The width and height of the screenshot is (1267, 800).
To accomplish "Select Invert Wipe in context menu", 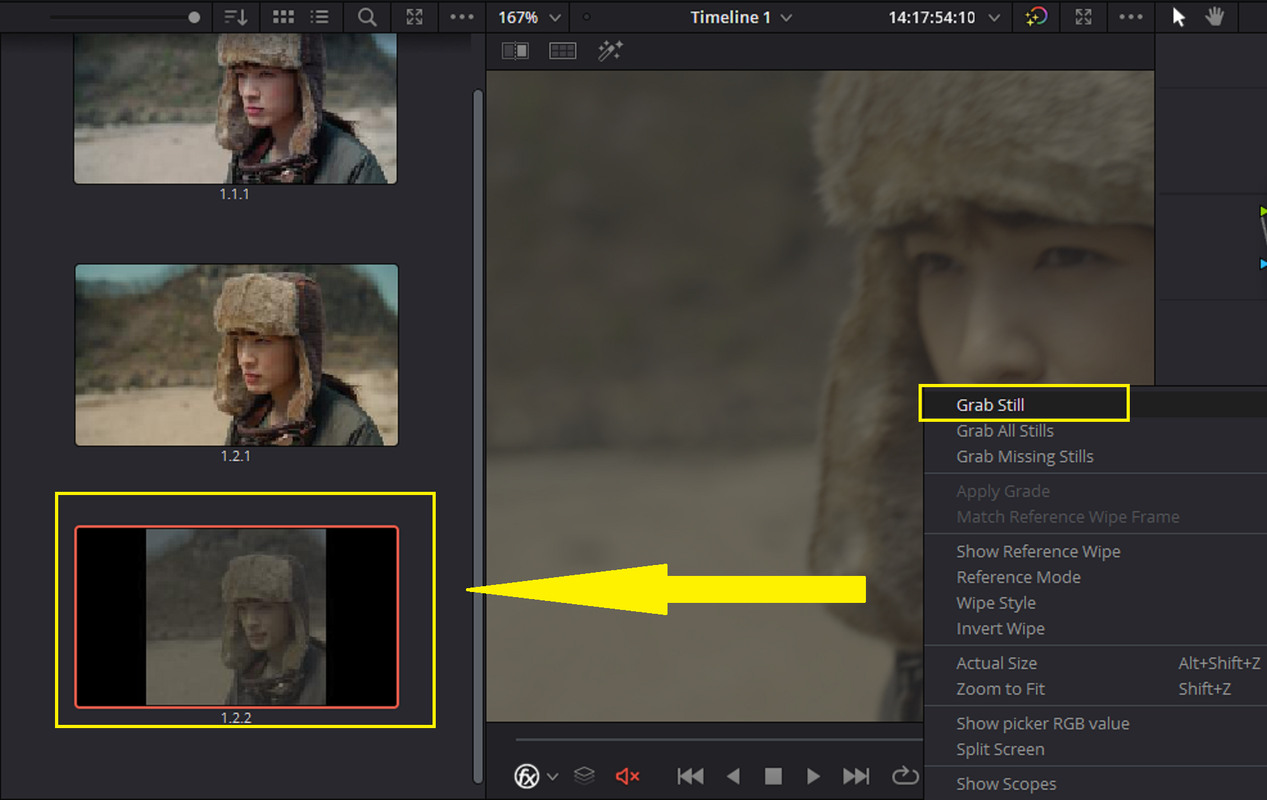I will coord(1000,629).
